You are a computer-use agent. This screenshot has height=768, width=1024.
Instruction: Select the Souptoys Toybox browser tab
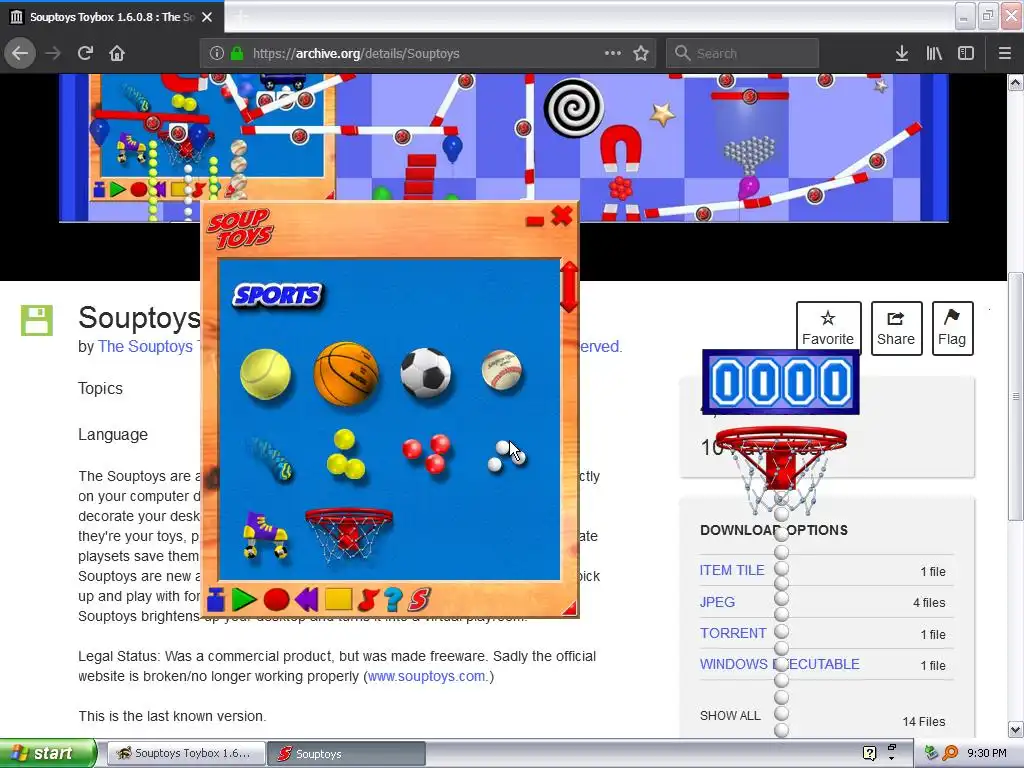click(x=112, y=17)
